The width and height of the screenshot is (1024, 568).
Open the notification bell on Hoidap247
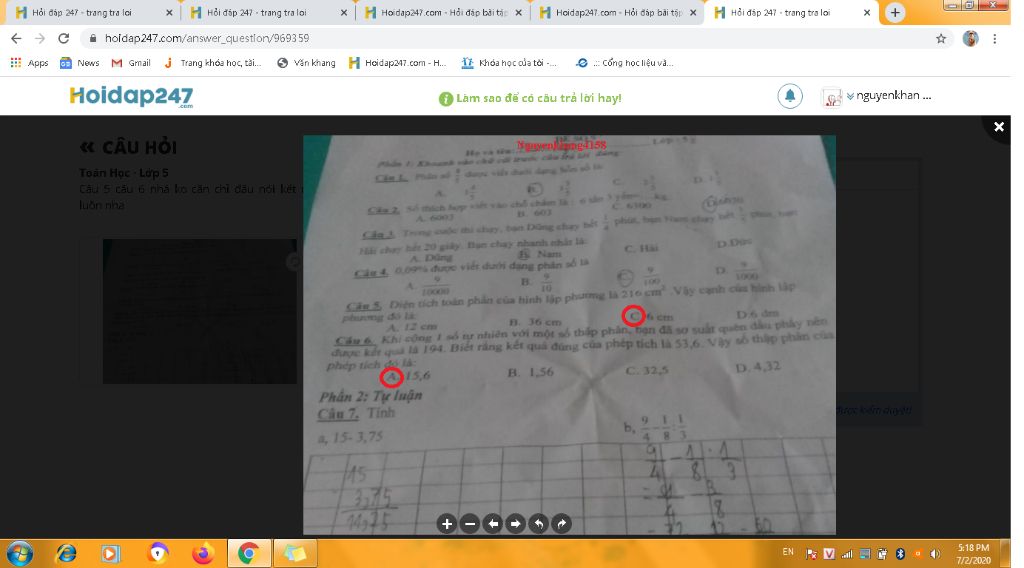(x=790, y=97)
